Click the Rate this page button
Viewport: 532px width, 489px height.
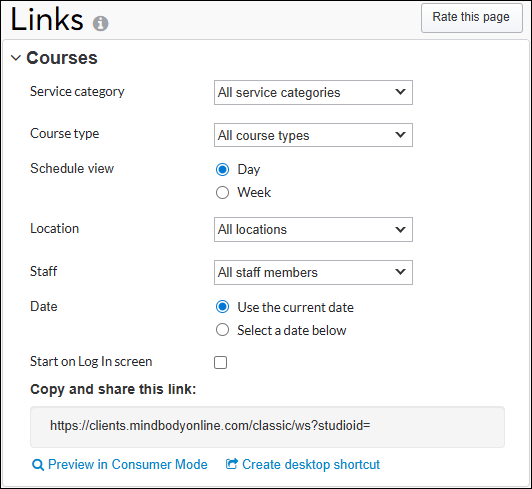coord(471,18)
